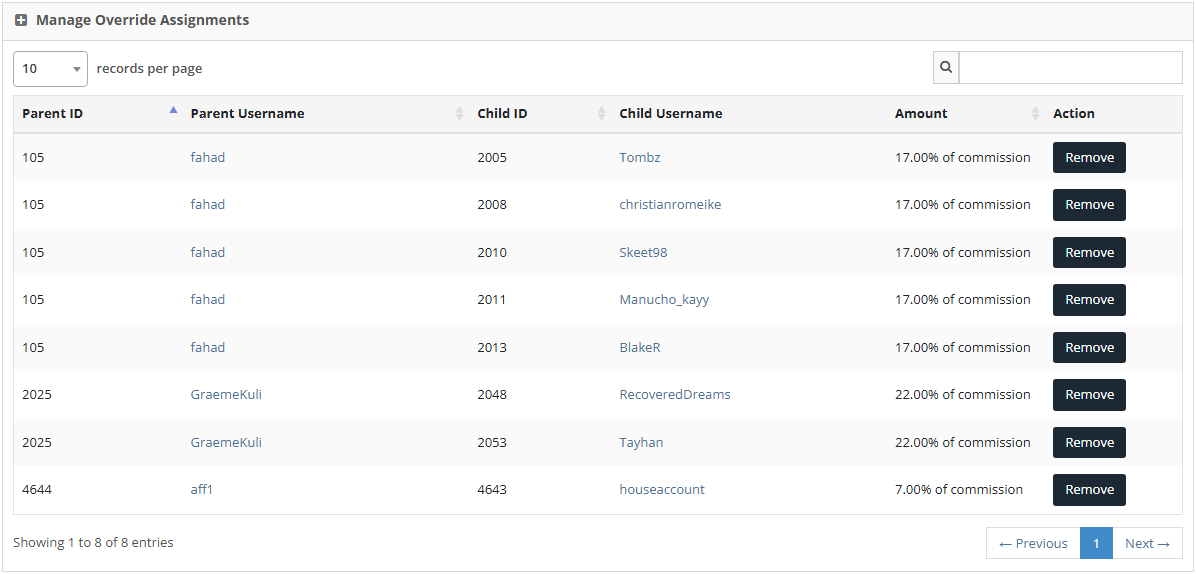
Task: Open the records per page dropdown
Action: click(x=50, y=69)
